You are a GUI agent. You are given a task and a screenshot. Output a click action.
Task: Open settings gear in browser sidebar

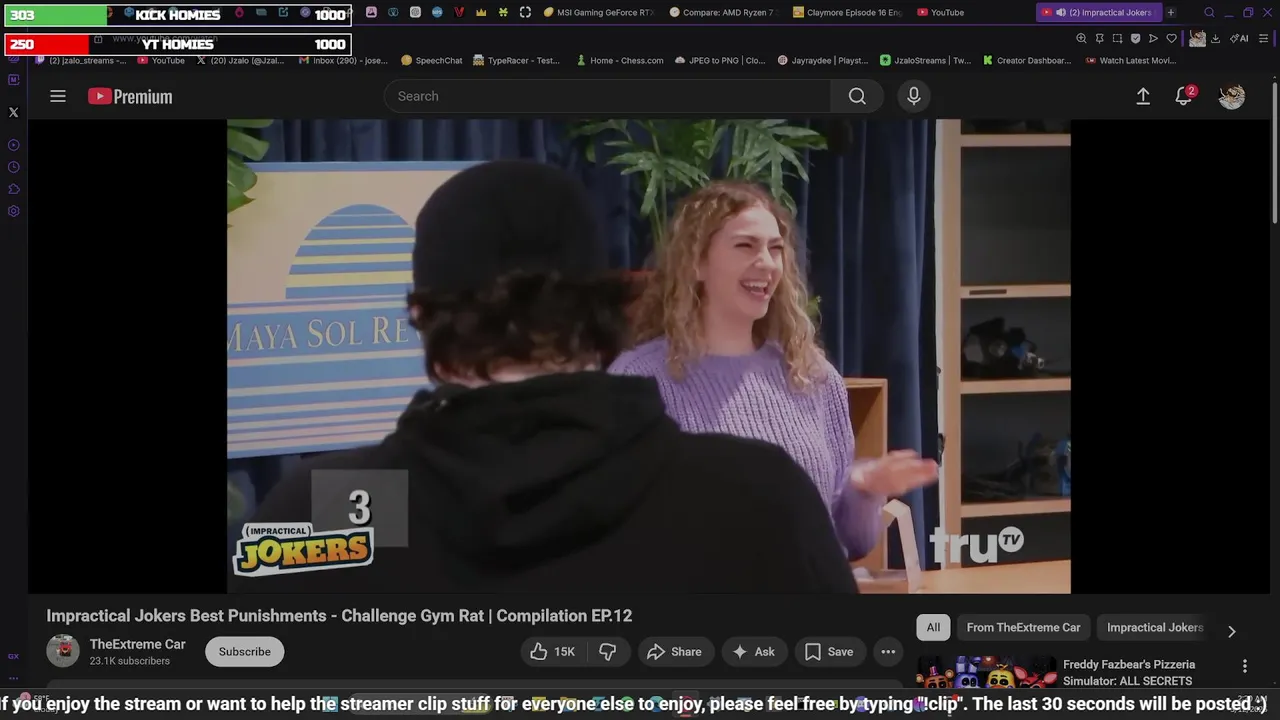[x=14, y=211]
